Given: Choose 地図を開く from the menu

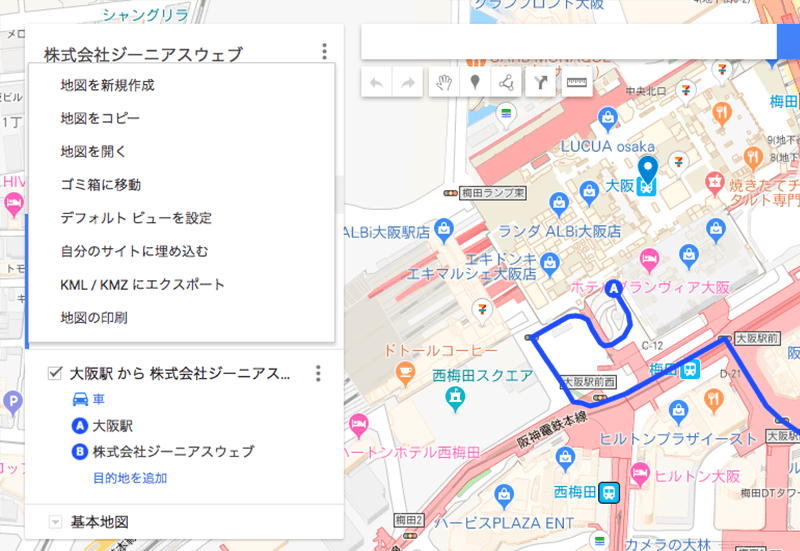Looking at the screenshot, I should [181, 152].
